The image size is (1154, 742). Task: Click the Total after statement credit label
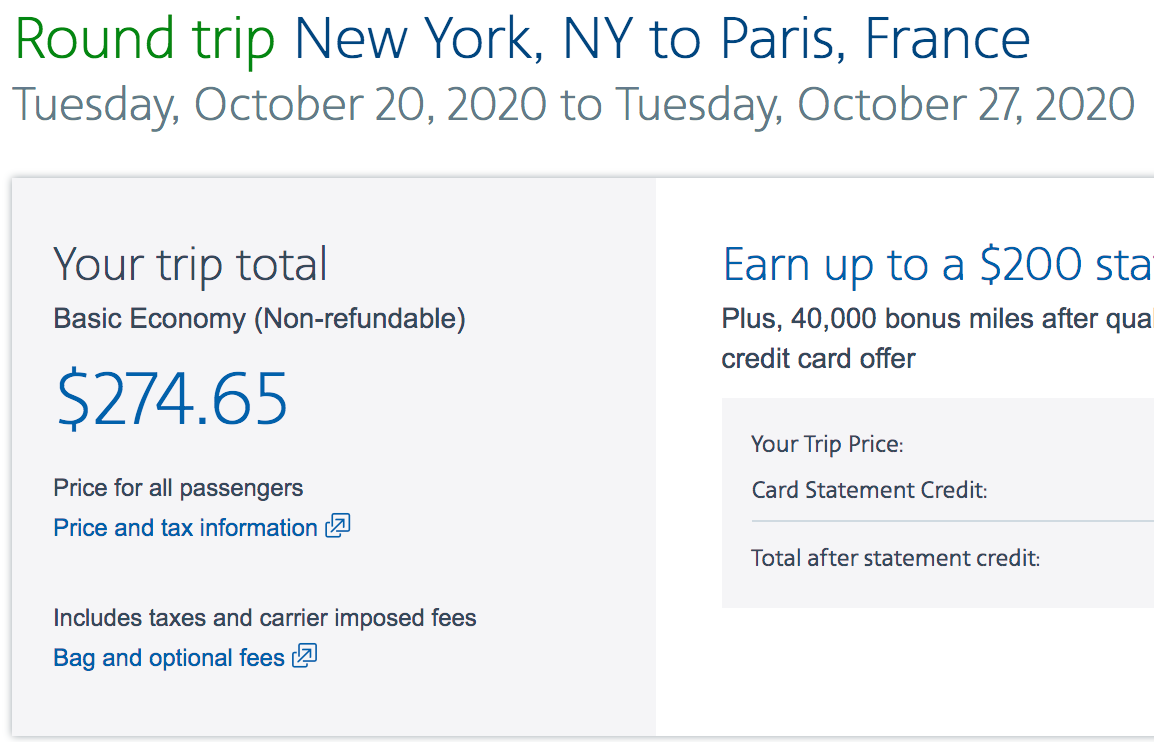pos(895,558)
